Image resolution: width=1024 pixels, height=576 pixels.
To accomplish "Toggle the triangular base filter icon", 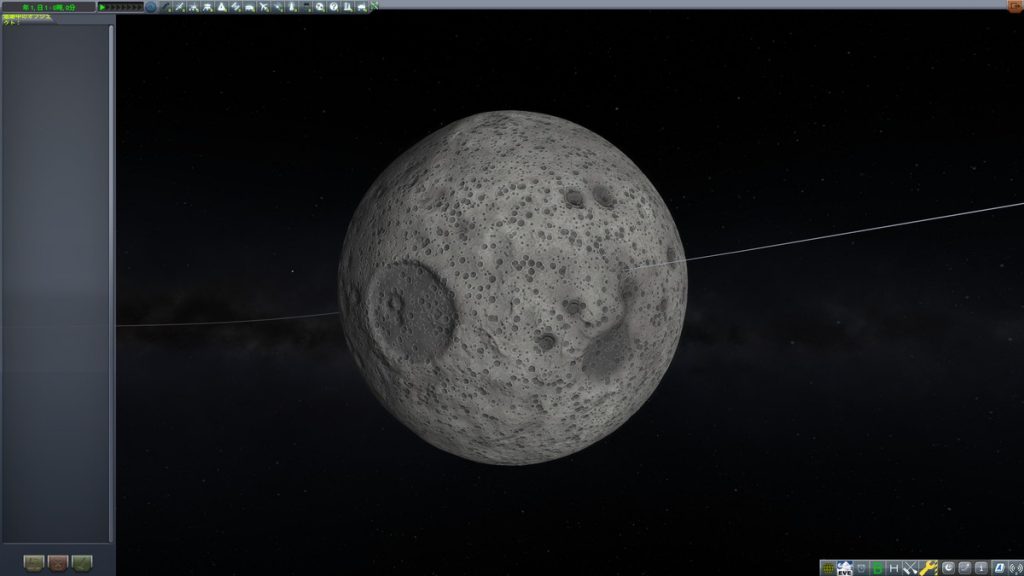I will pos(221,7).
